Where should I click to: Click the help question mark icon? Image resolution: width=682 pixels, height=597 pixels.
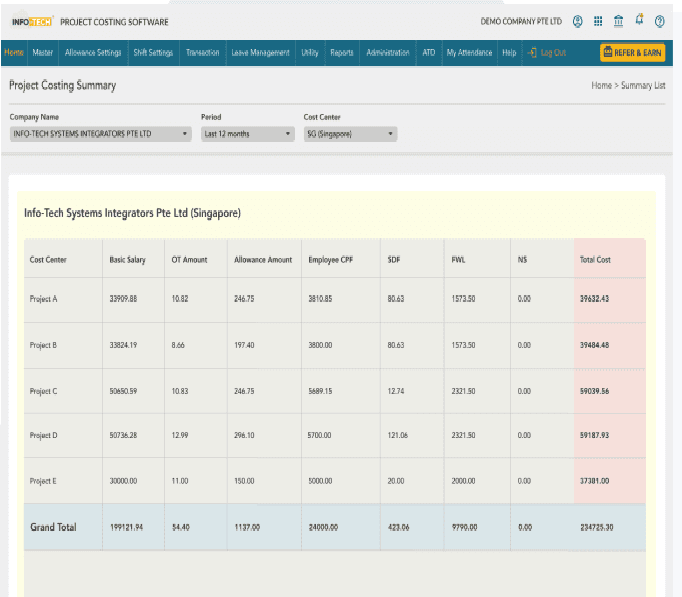coord(659,21)
